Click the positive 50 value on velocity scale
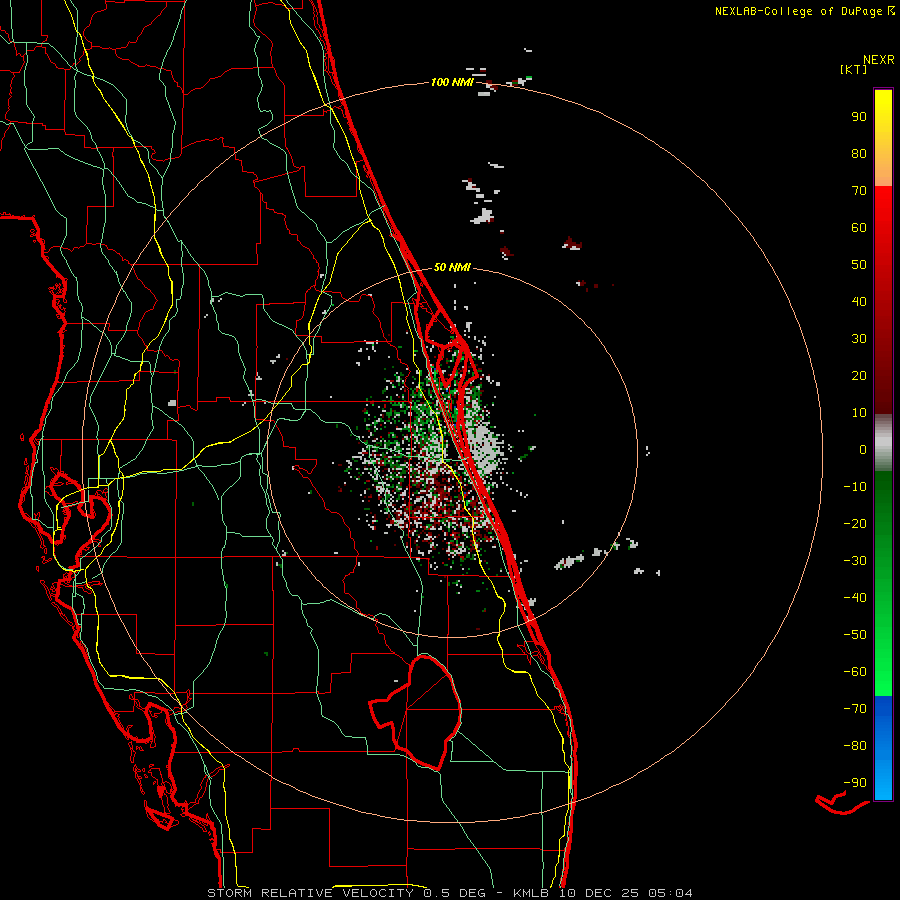The image size is (900, 900). [859, 265]
